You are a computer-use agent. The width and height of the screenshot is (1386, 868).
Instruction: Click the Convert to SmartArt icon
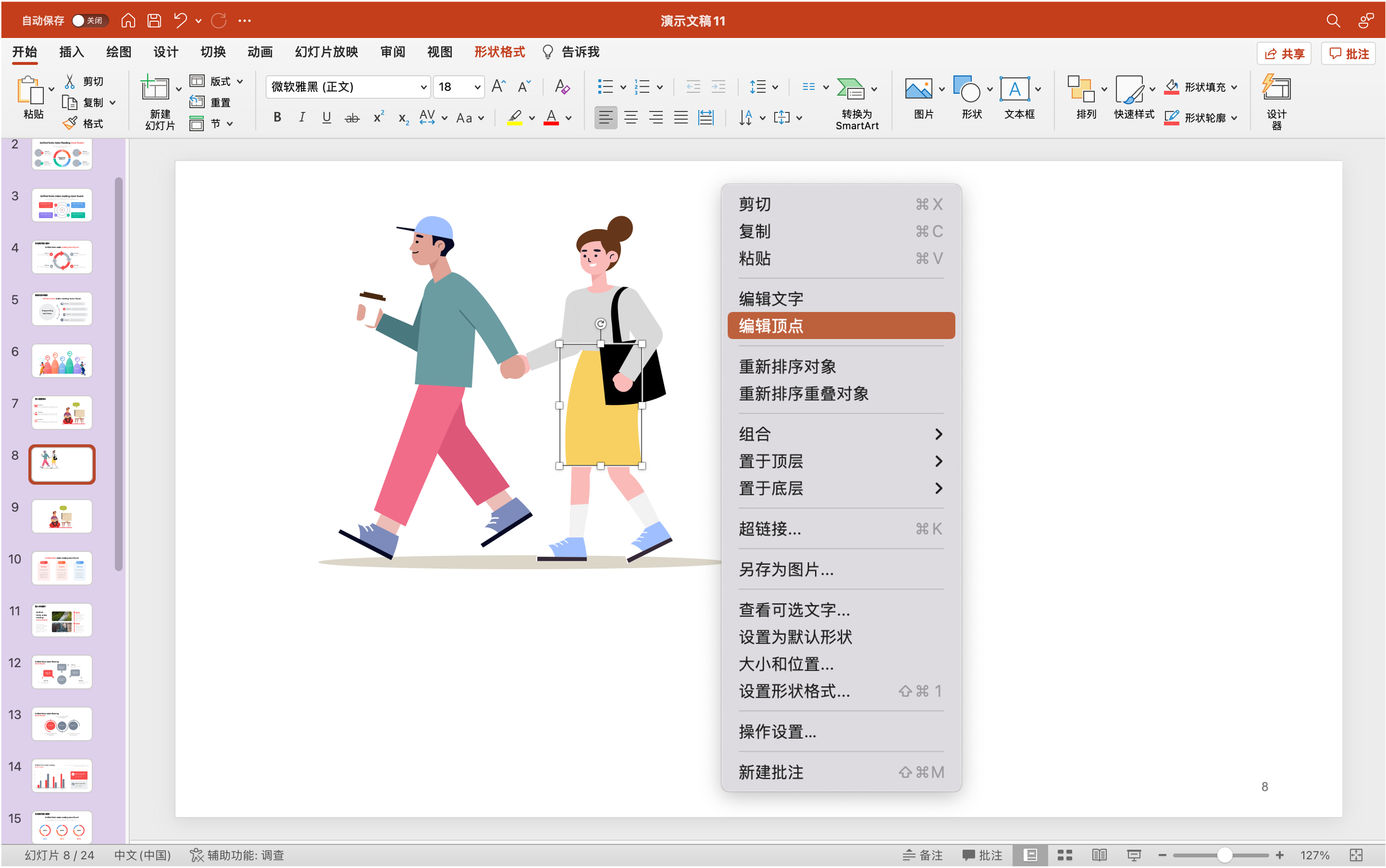pos(850,89)
